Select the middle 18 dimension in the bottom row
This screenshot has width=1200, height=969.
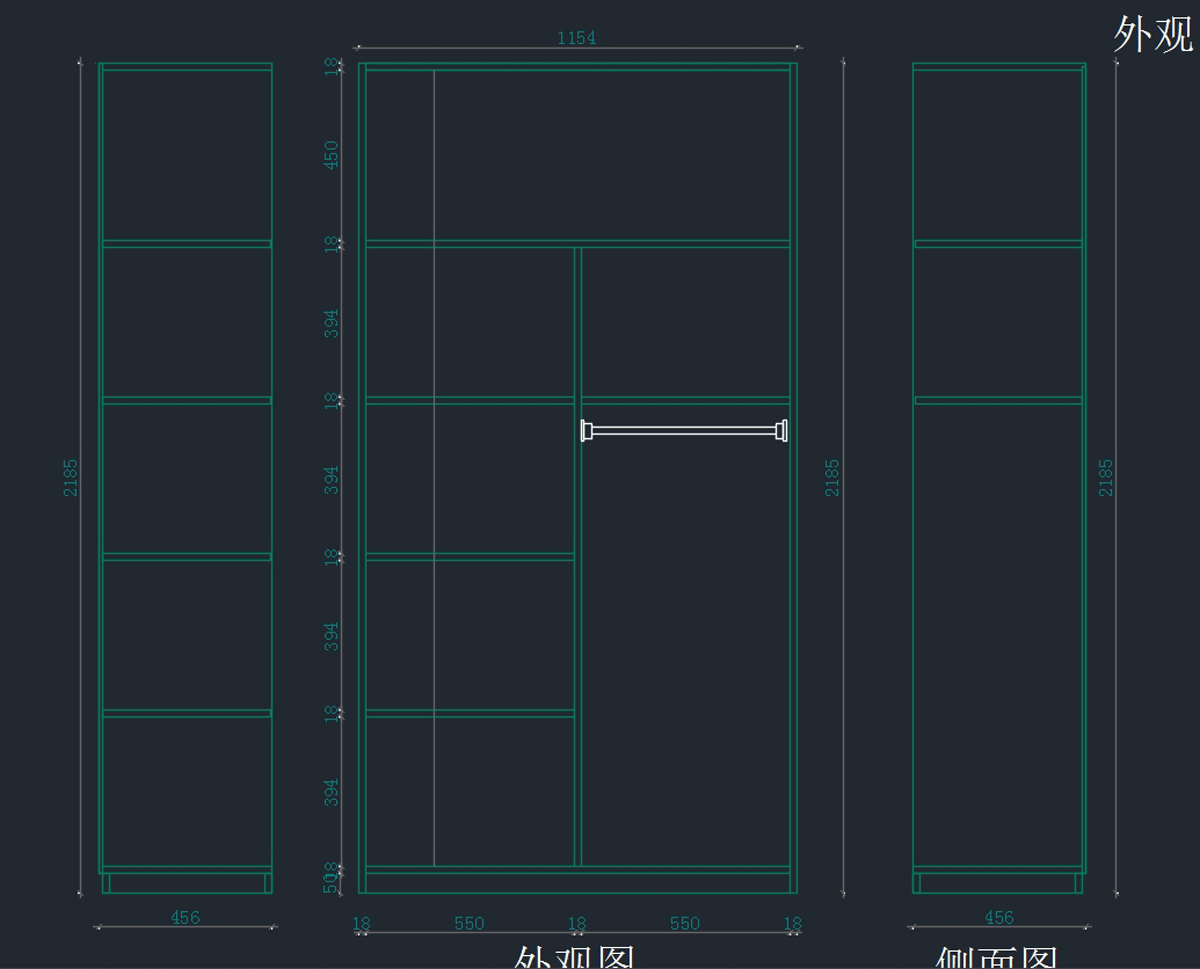(x=577, y=923)
